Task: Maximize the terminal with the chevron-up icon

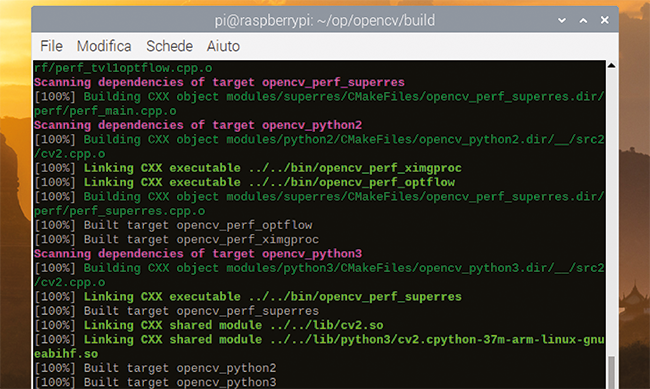Action: click(x=583, y=20)
